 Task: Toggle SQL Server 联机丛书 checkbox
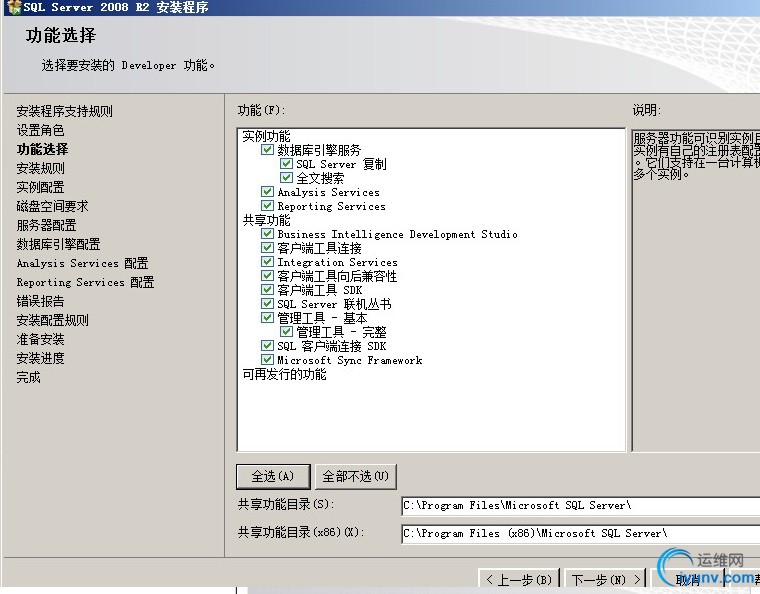267,304
